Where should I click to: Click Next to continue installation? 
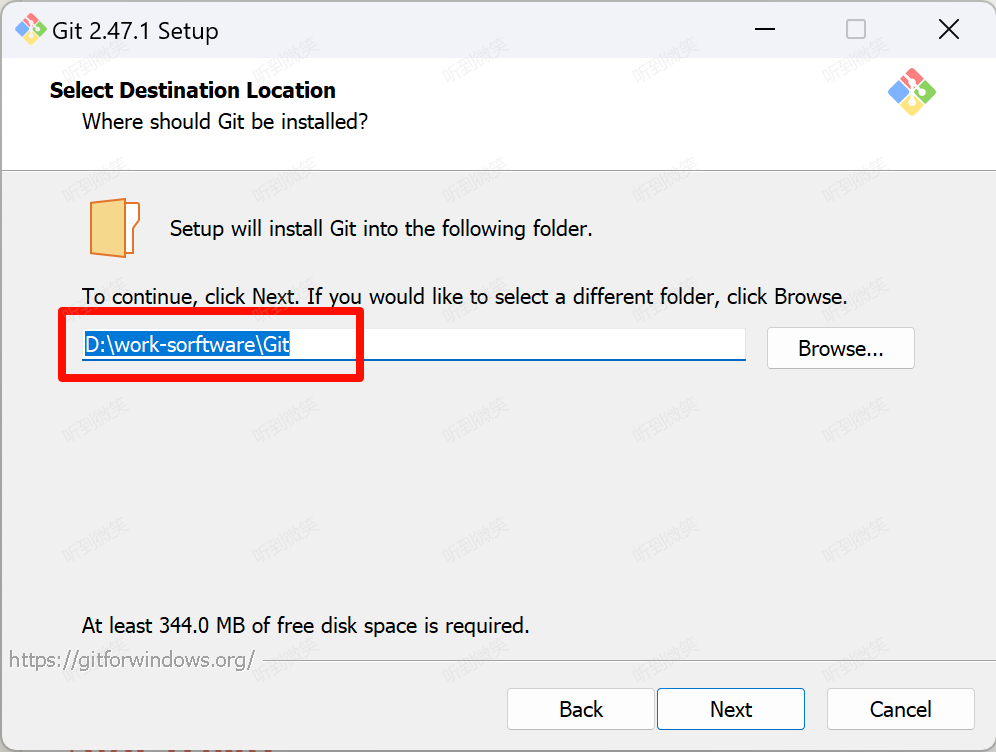[730, 709]
